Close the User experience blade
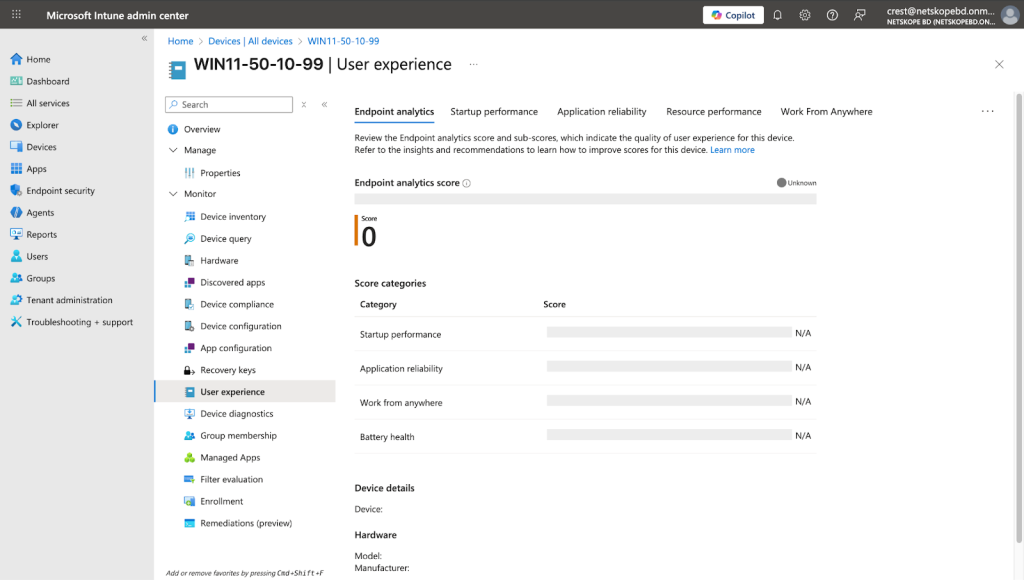Screen dimensions: 1024x580 [x=999, y=64]
